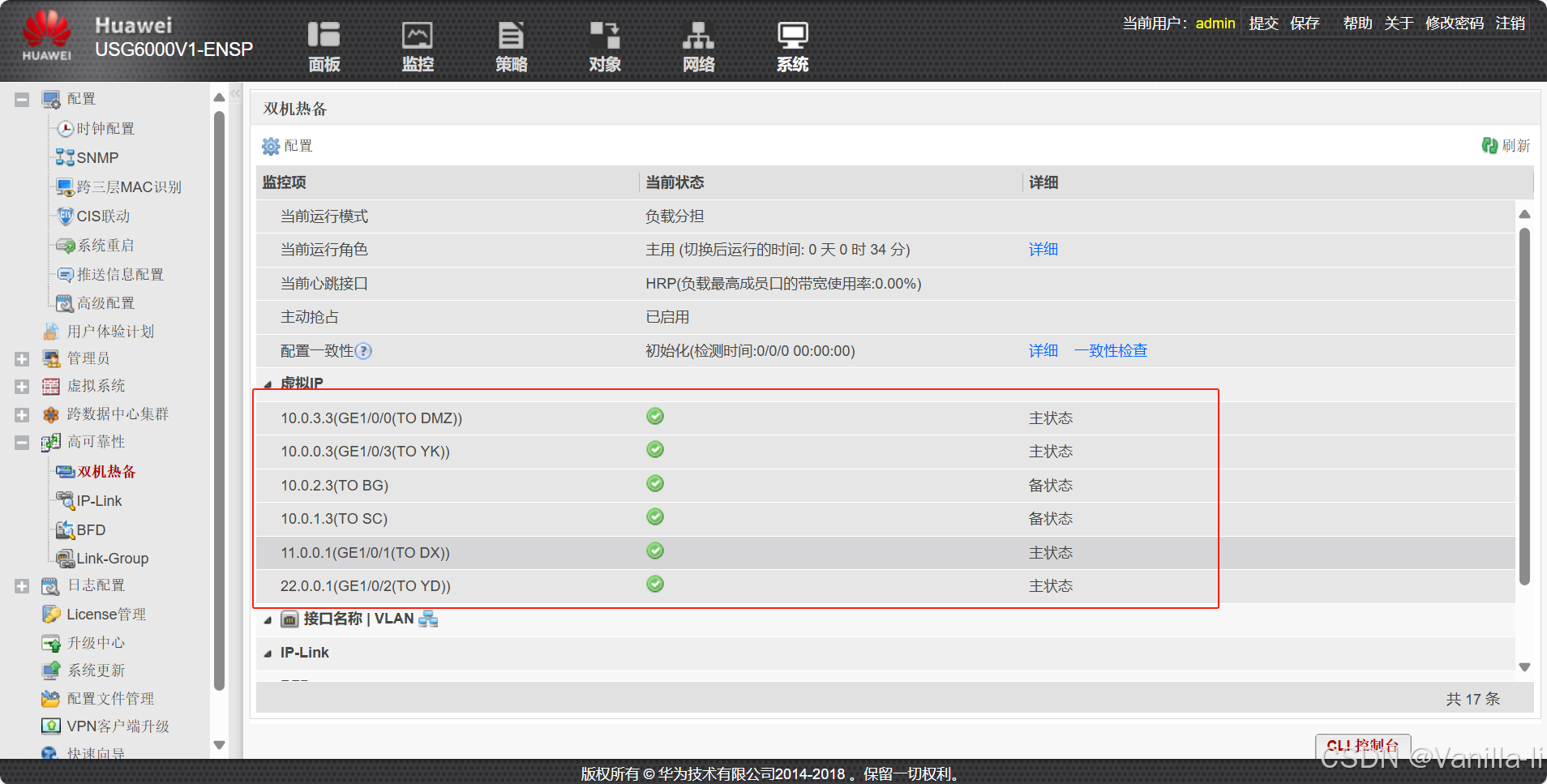The height and width of the screenshot is (784, 1547).
Task: Select 配置文件管理 in the sidebar
Action: click(110, 698)
